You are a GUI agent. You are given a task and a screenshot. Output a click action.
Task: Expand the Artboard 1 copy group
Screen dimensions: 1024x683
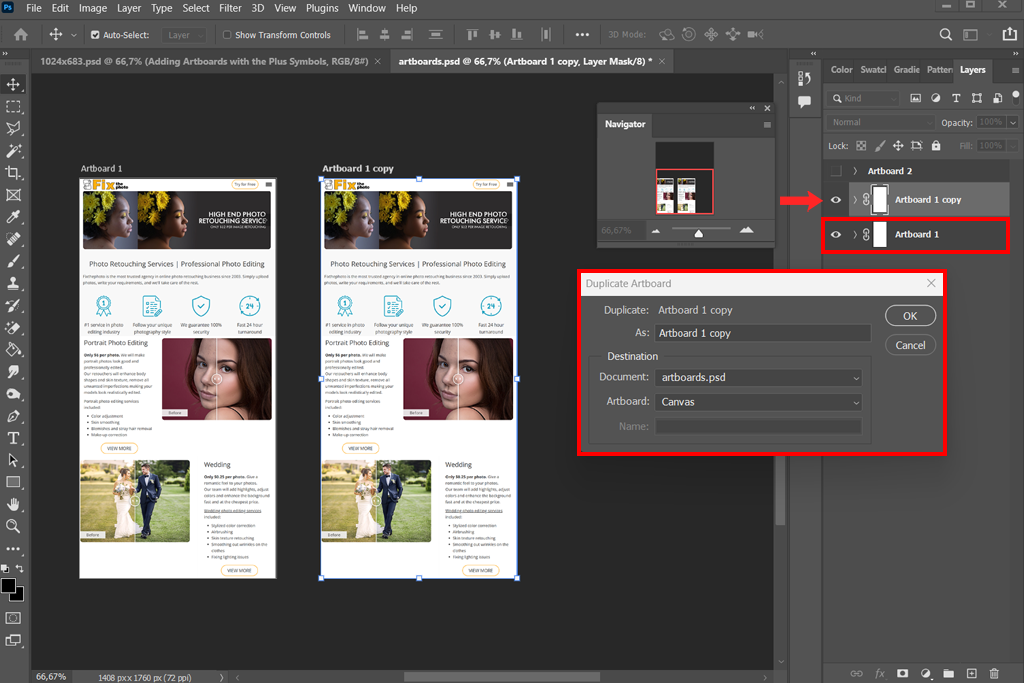[855, 200]
